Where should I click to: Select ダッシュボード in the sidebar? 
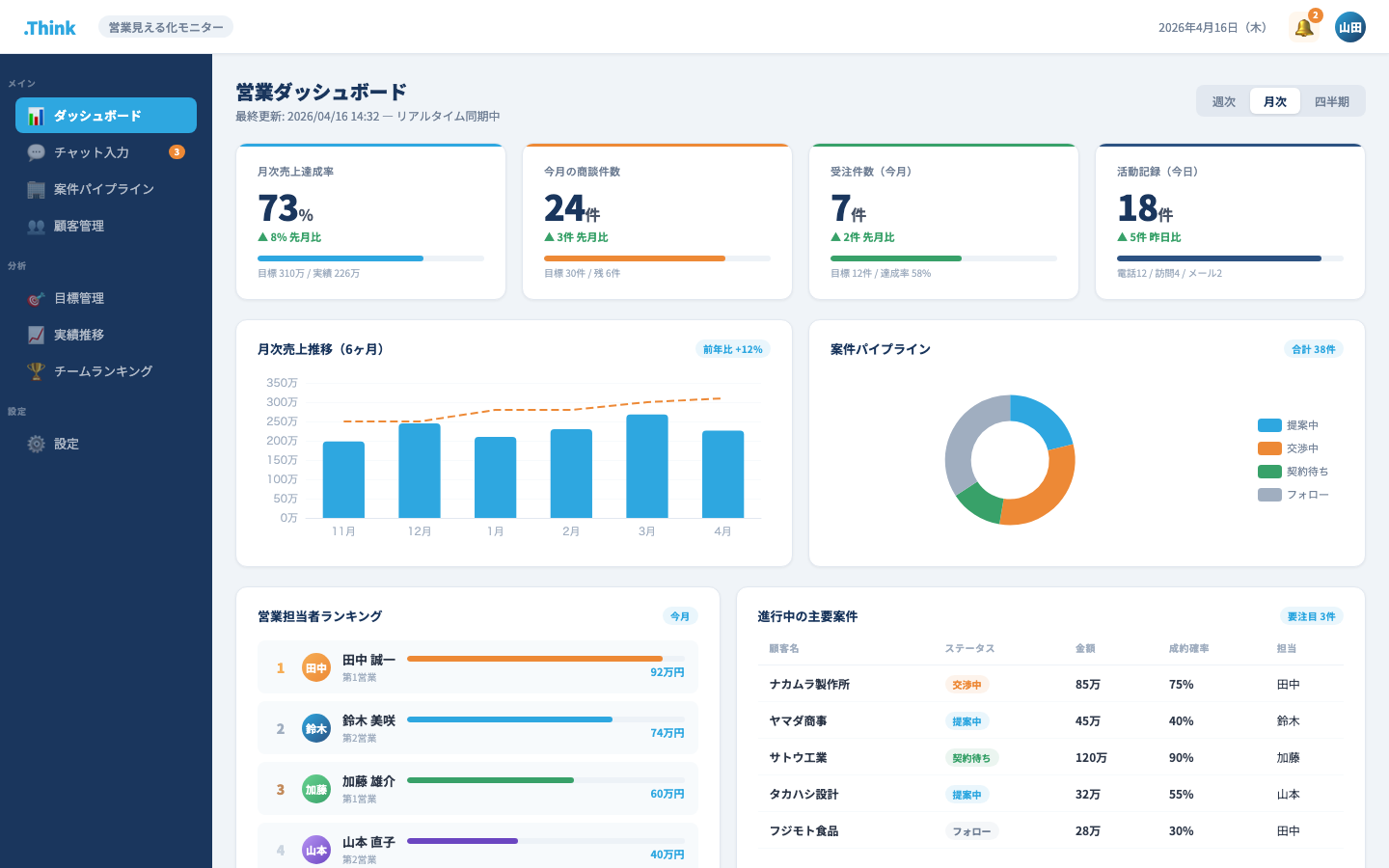106,116
